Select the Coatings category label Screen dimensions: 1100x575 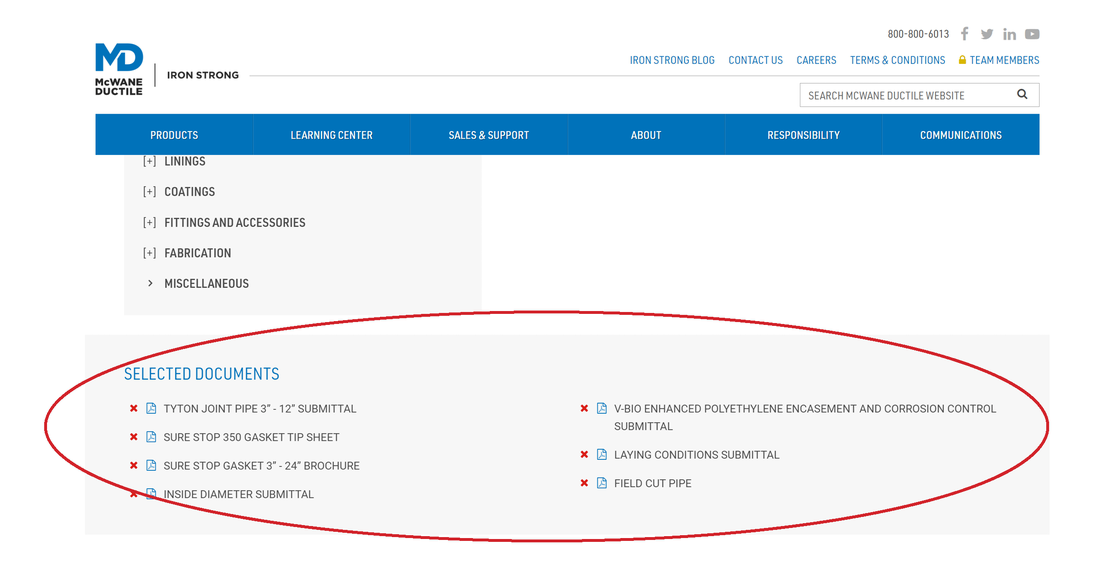click(189, 191)
